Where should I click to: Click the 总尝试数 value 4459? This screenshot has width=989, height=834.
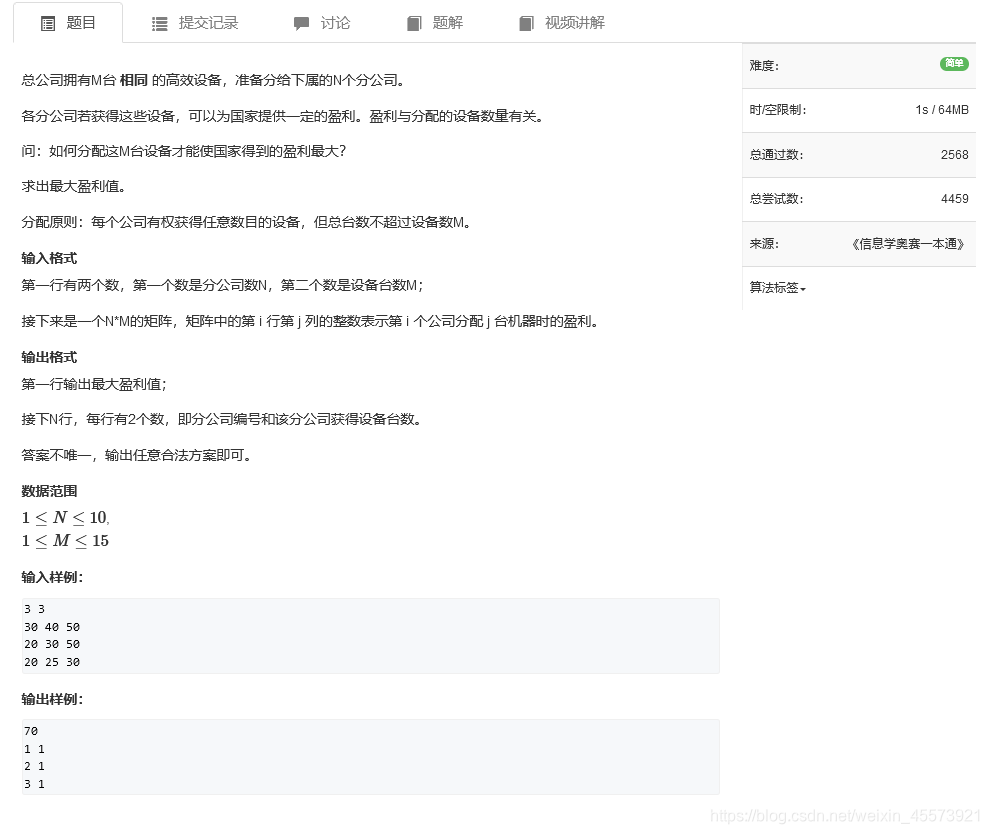tap(955, 199)
